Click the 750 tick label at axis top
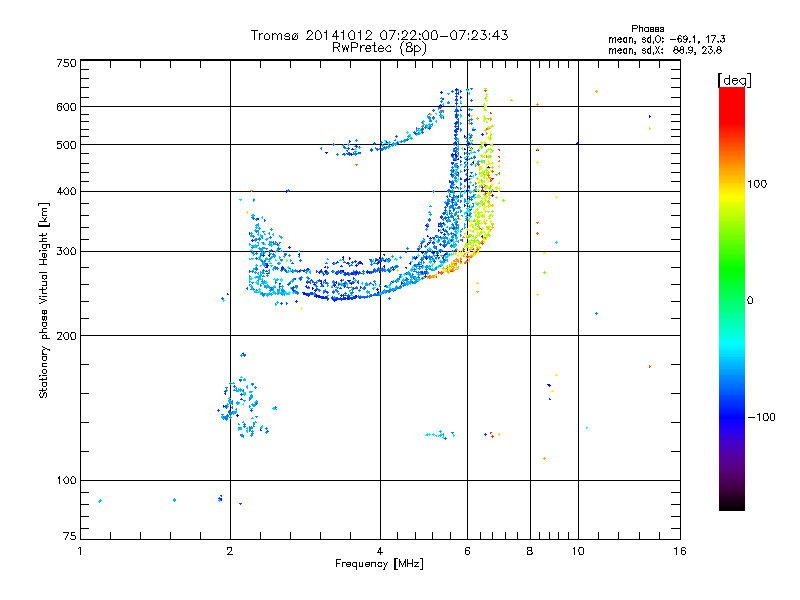800x600 pixels. (66, 63)
